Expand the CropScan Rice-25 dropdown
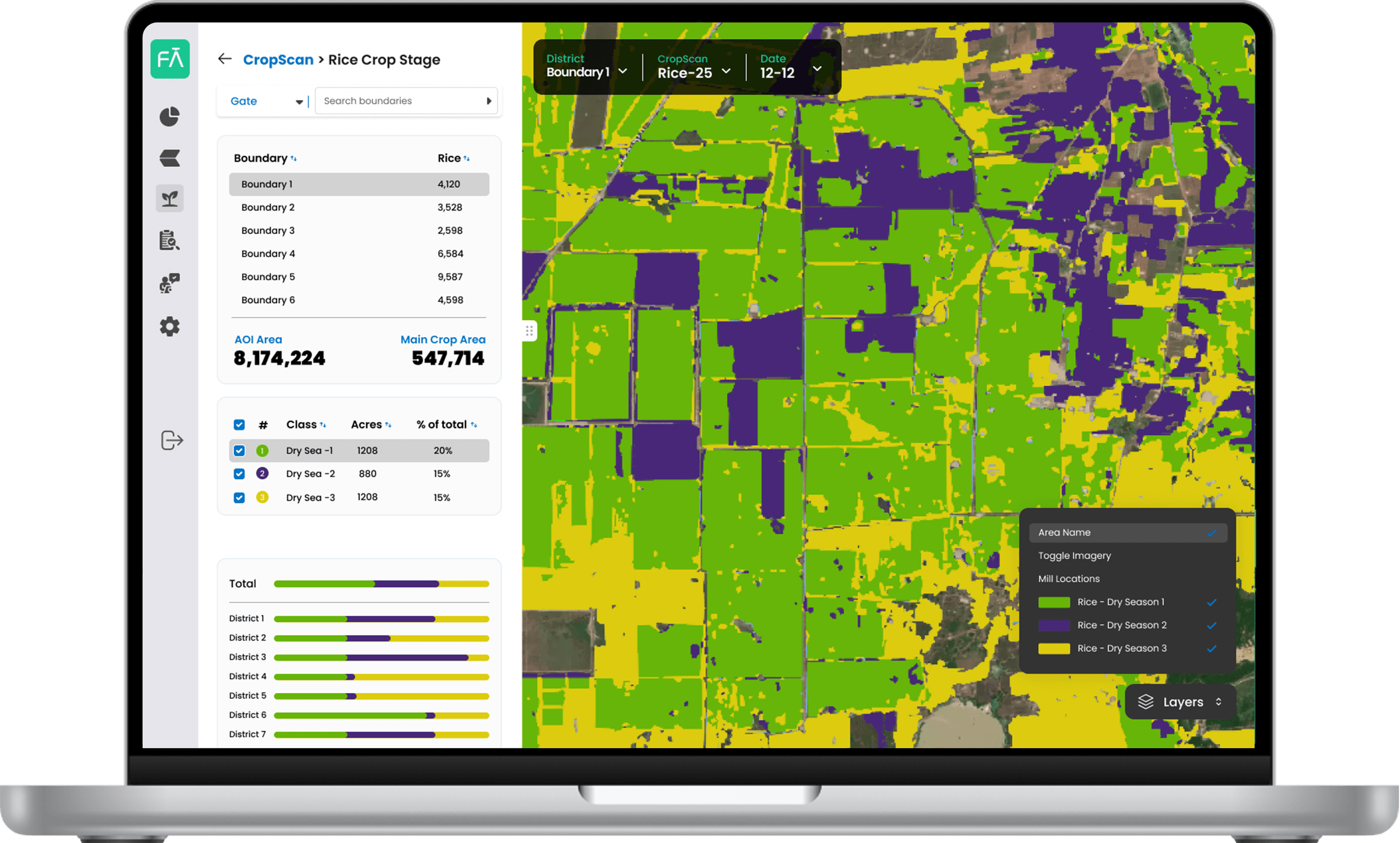The image size is (1400, 843). tap(694, 66)
